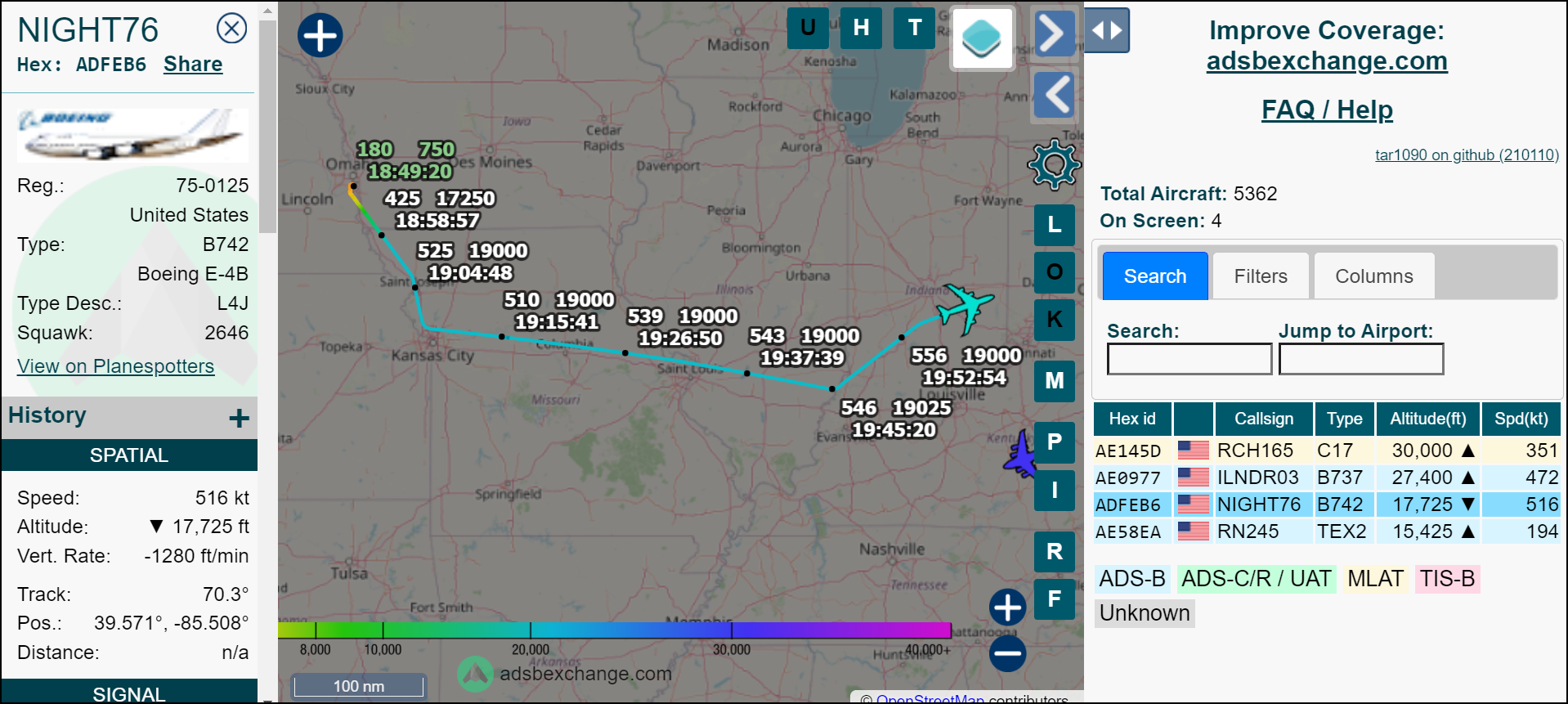Sort table by Spd(kt) column
Screen dimensions: 1568x704
pos(1521,419)
